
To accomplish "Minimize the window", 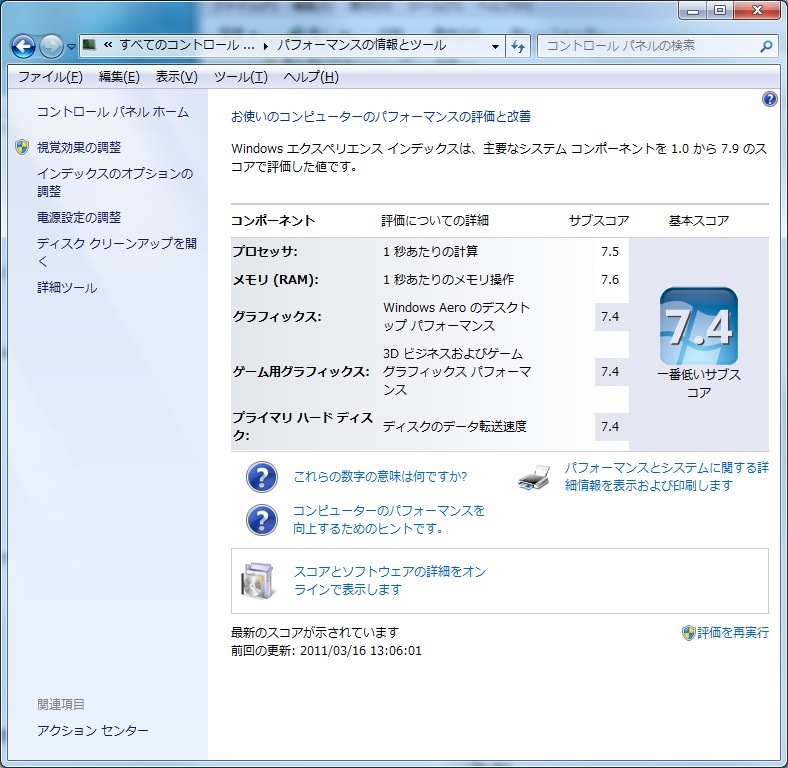I will pos(693,10).
